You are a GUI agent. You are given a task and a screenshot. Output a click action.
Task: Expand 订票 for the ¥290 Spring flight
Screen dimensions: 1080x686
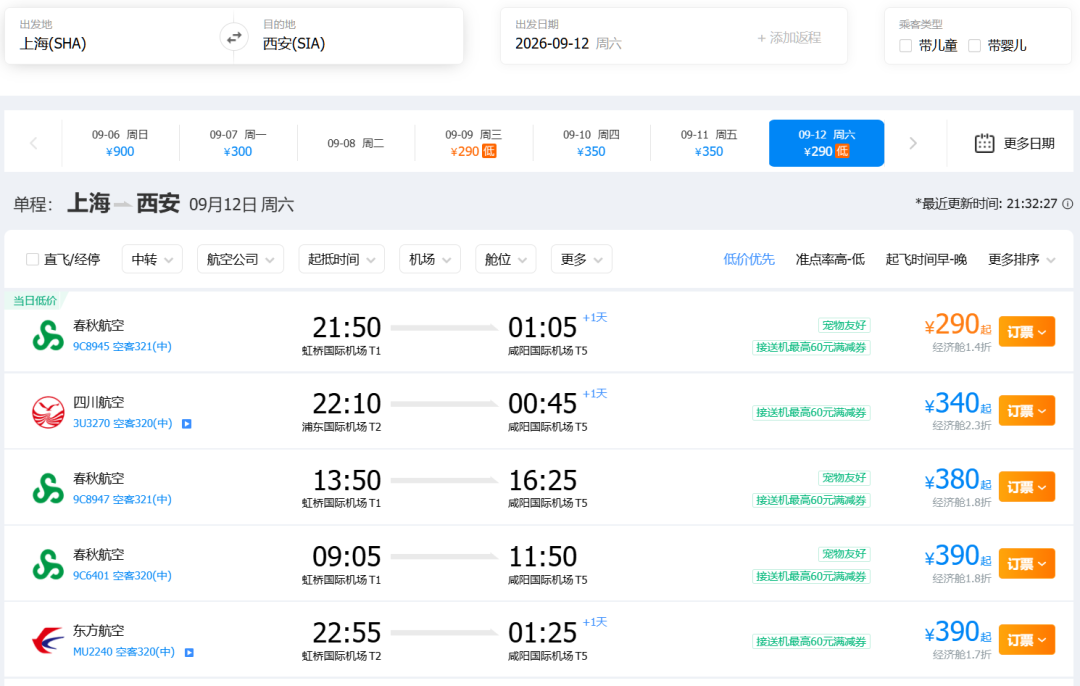[x=1026, y=333]
